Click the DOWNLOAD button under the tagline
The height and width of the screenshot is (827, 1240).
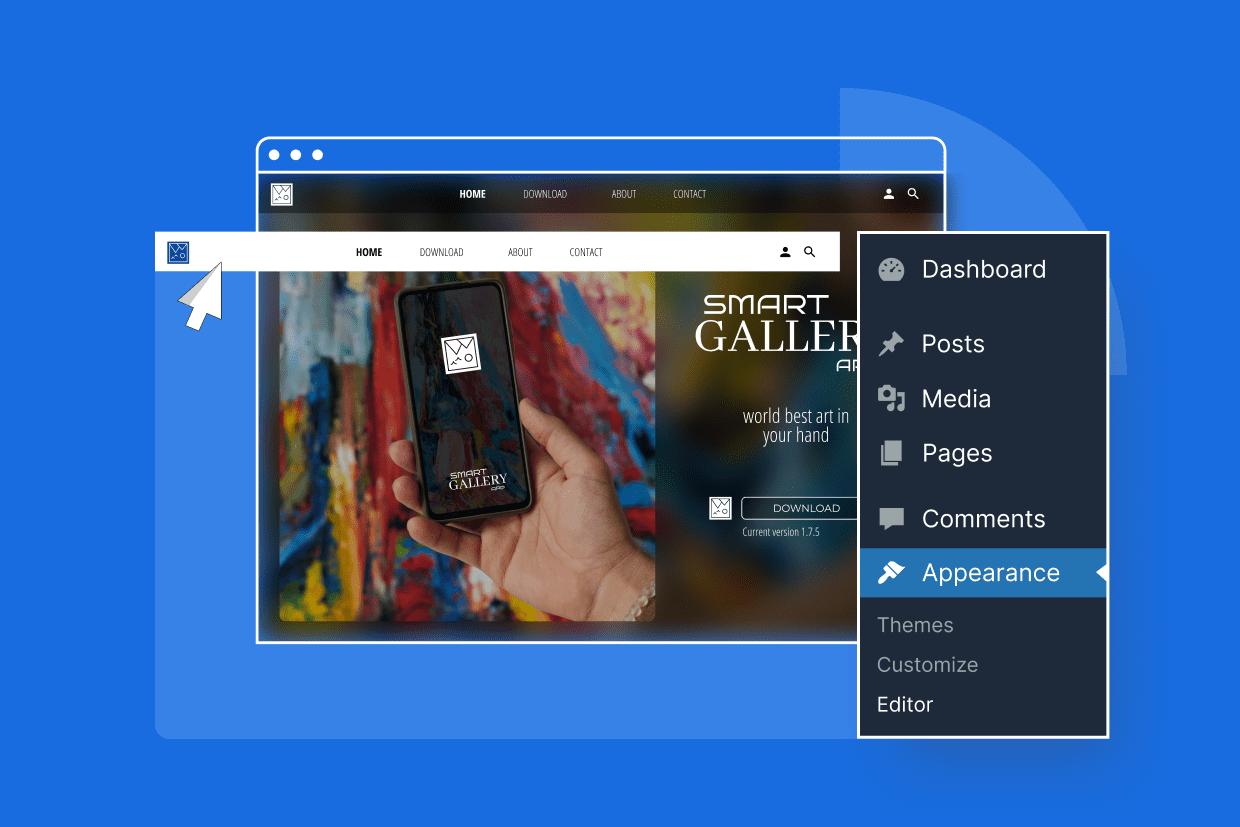tap(806, 508)
